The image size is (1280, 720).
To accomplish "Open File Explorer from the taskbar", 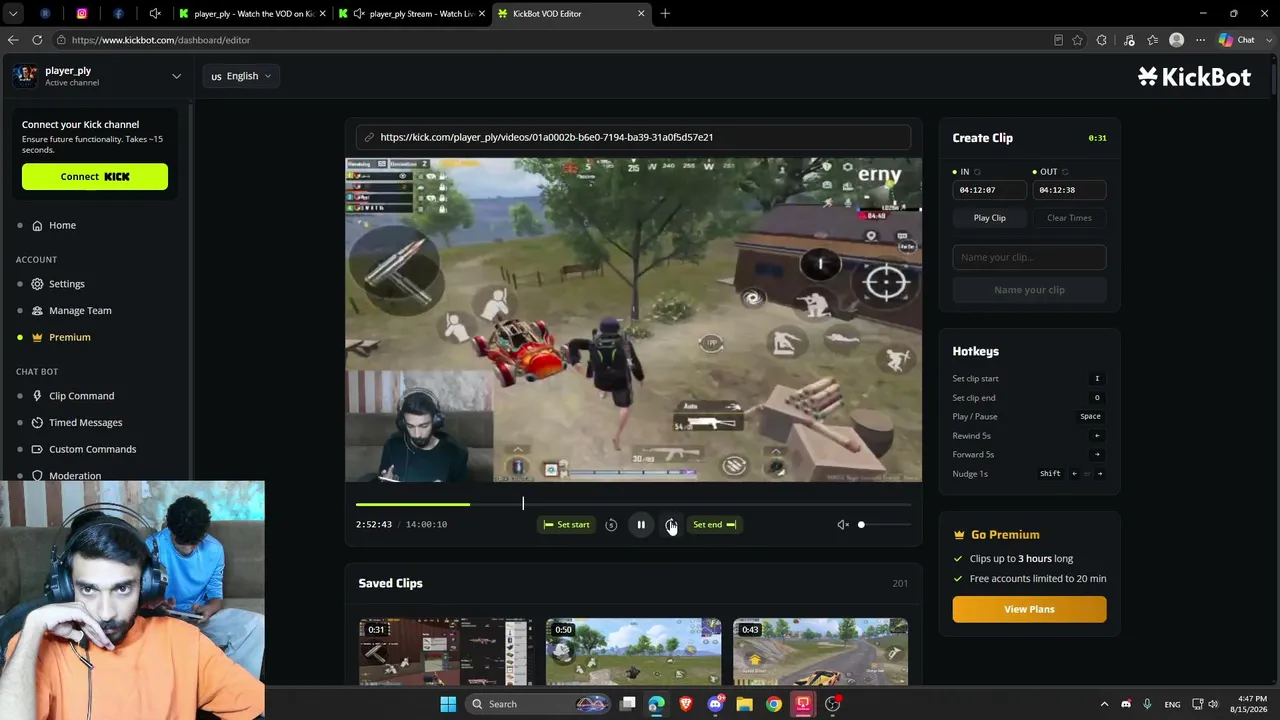I will click(744, 704).
